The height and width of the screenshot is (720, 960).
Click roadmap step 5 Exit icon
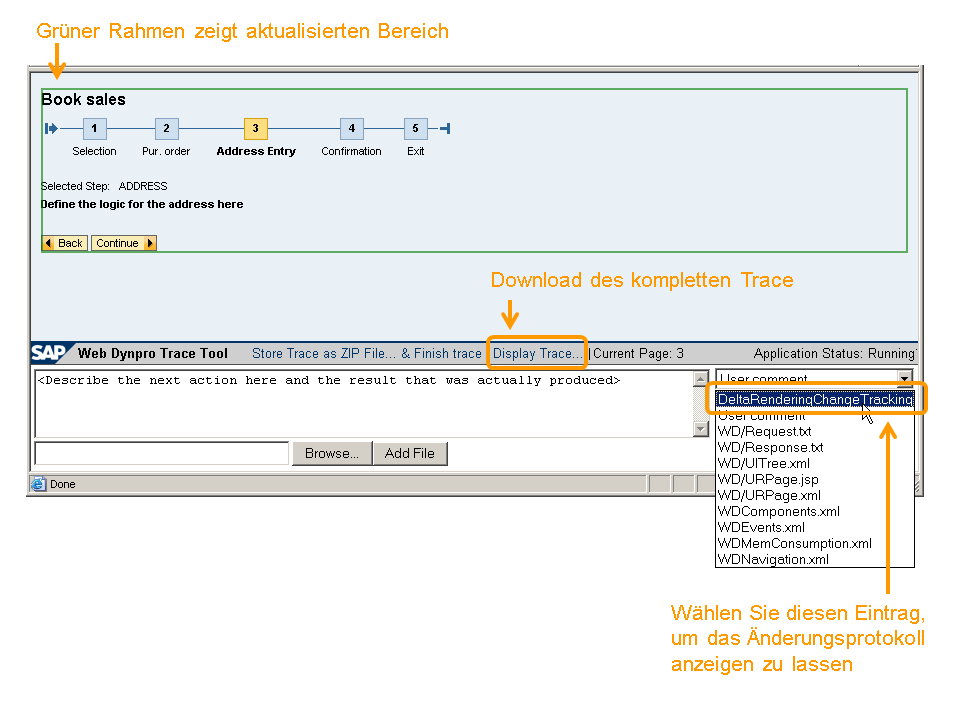click(x=415, y=128)
